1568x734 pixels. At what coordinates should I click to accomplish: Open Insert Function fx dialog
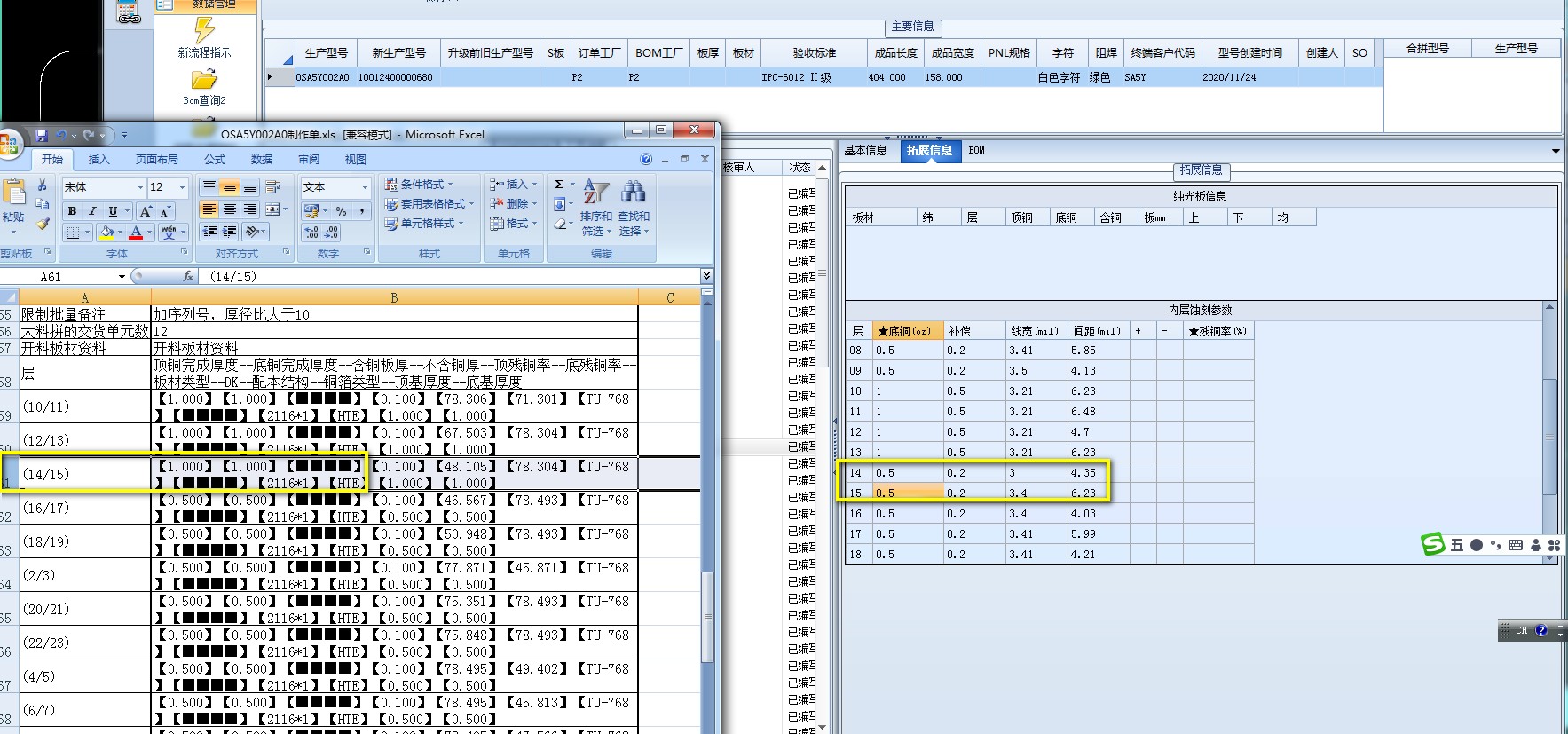188,276
